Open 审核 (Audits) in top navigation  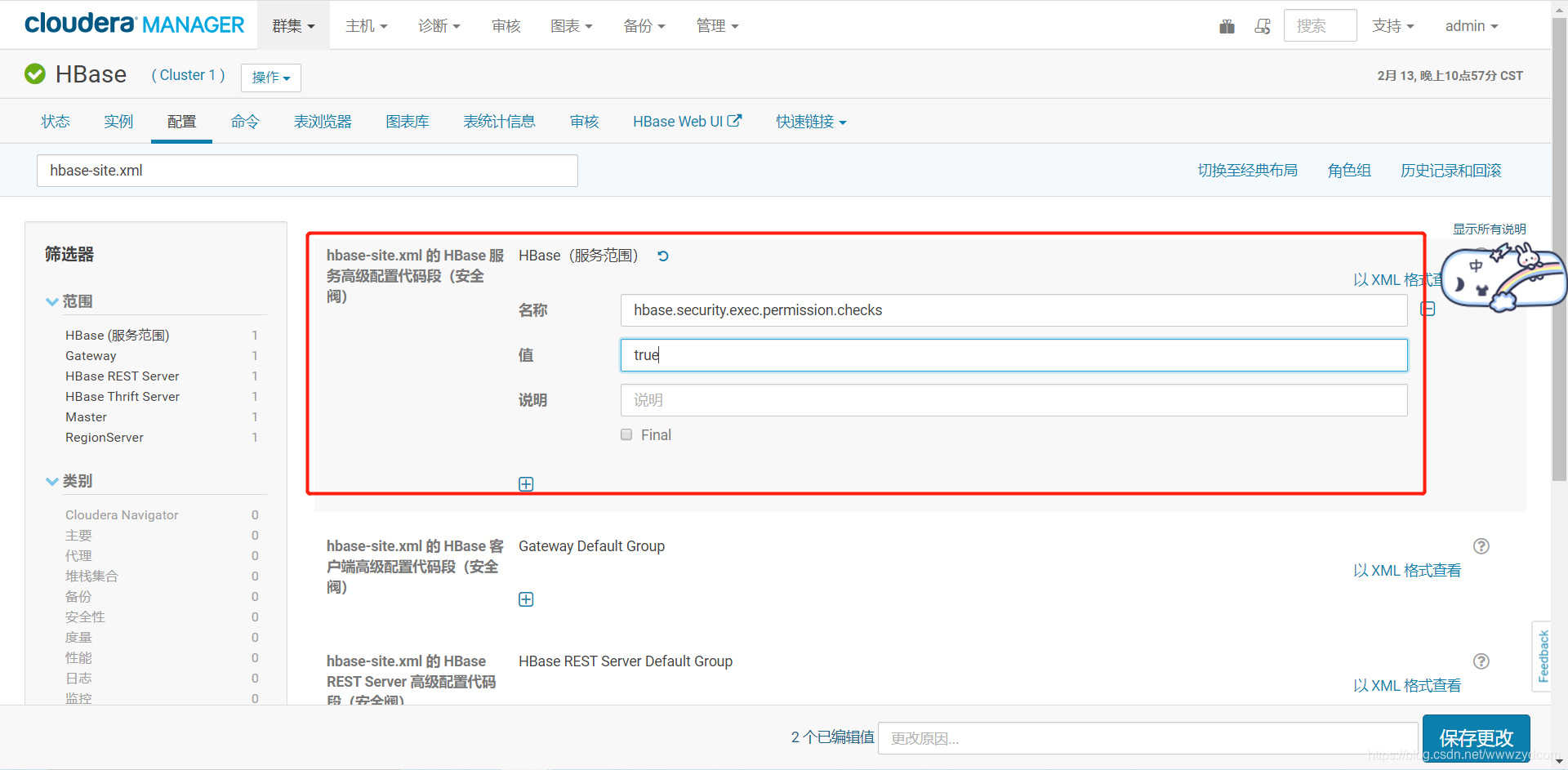tap(506, 25)
